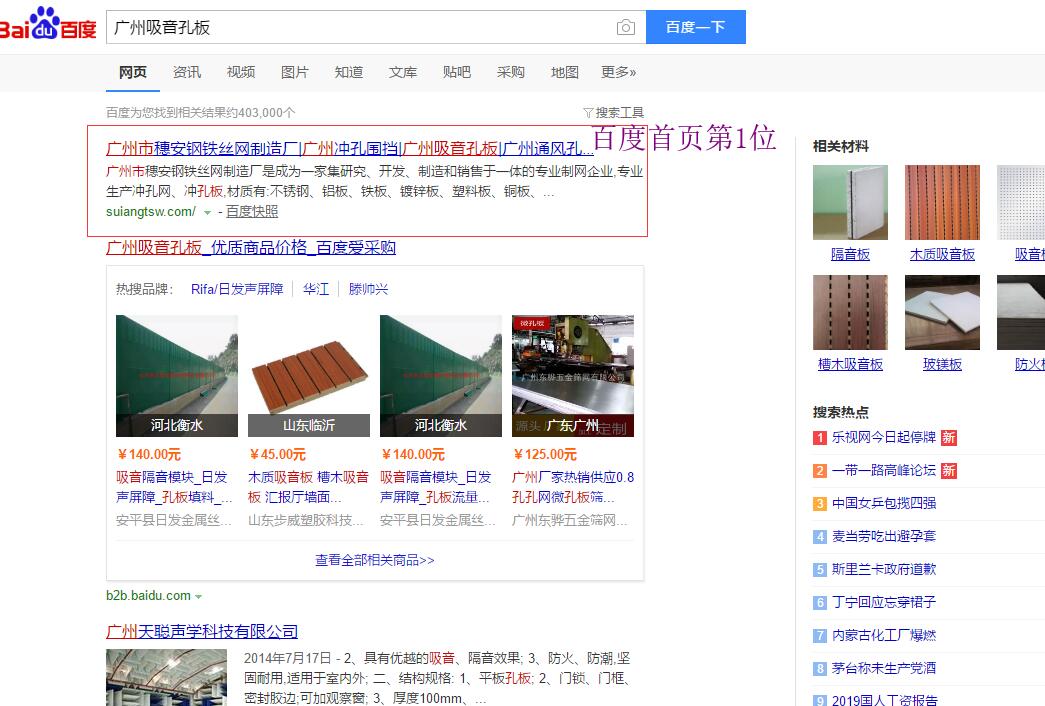
Task: Open the 玻镁板 material thumbnail
Action: pos(942,313)
